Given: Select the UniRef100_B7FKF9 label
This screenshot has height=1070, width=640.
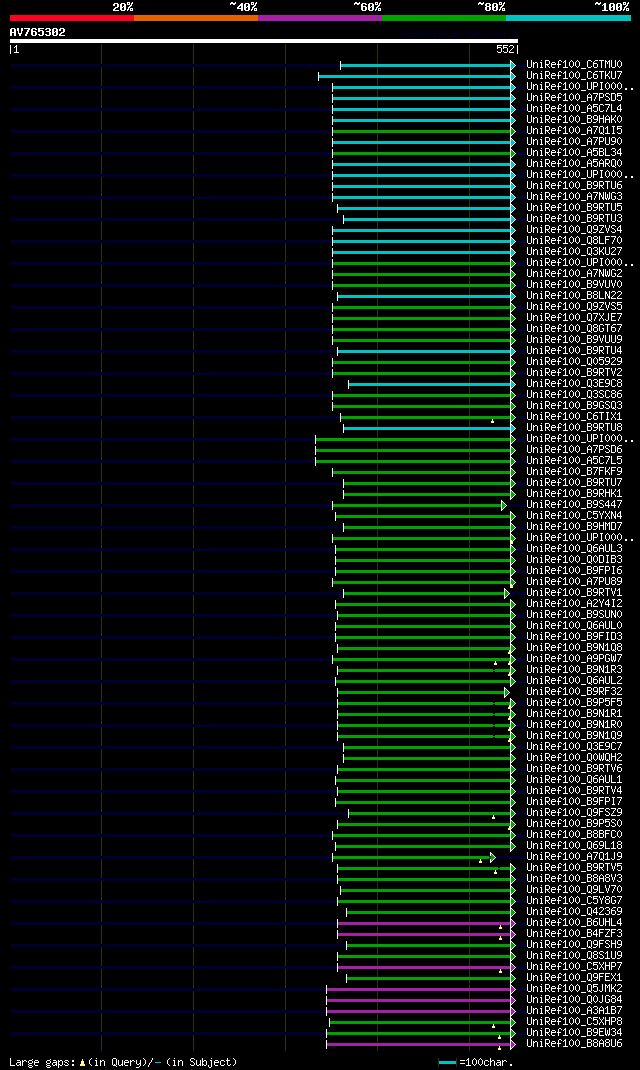Looking at the screenshot, I should click(x=574, y=472).
